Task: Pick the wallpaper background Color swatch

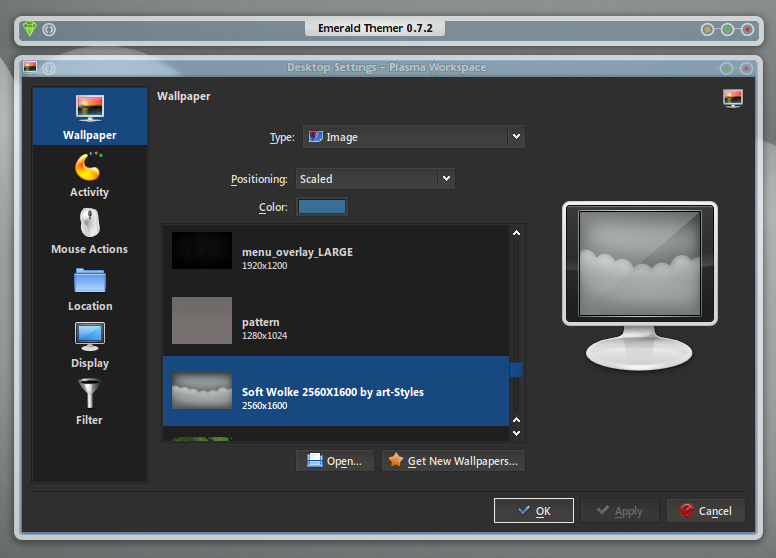Action: pyautogui.click(x=322, y=207)
